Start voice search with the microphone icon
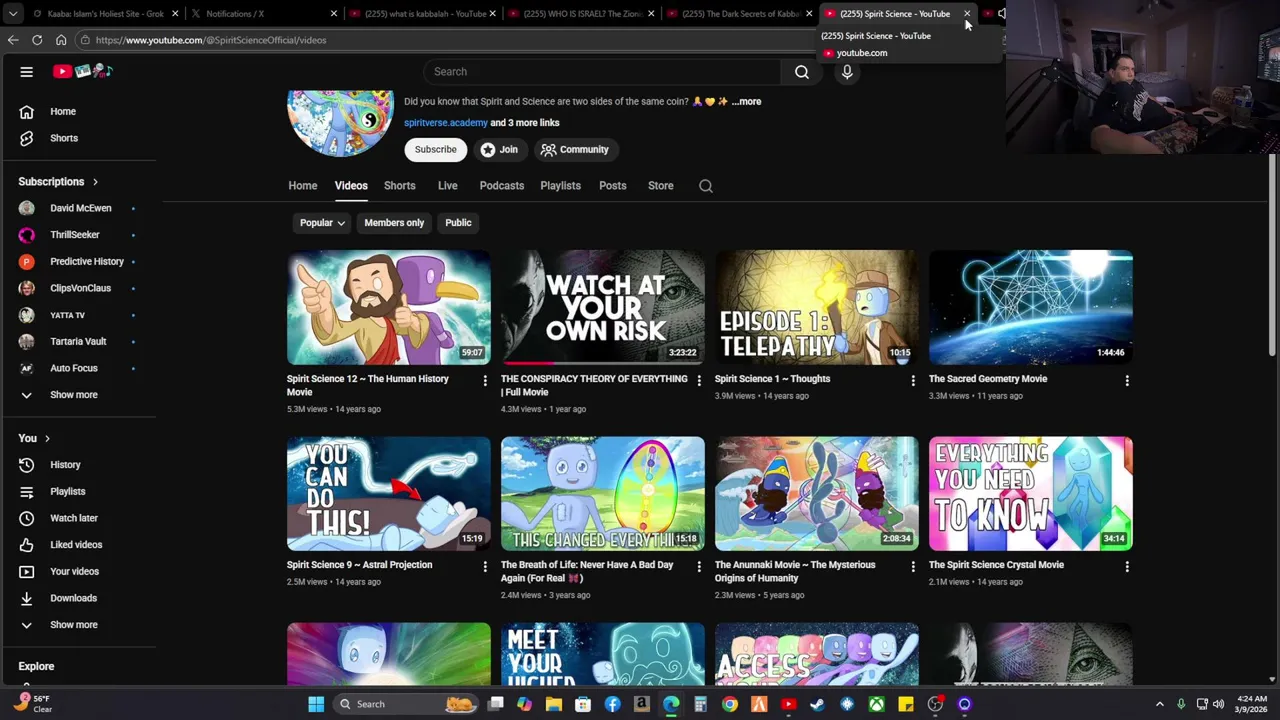This screenshot has height=720, width=1280. coord(847,72)
